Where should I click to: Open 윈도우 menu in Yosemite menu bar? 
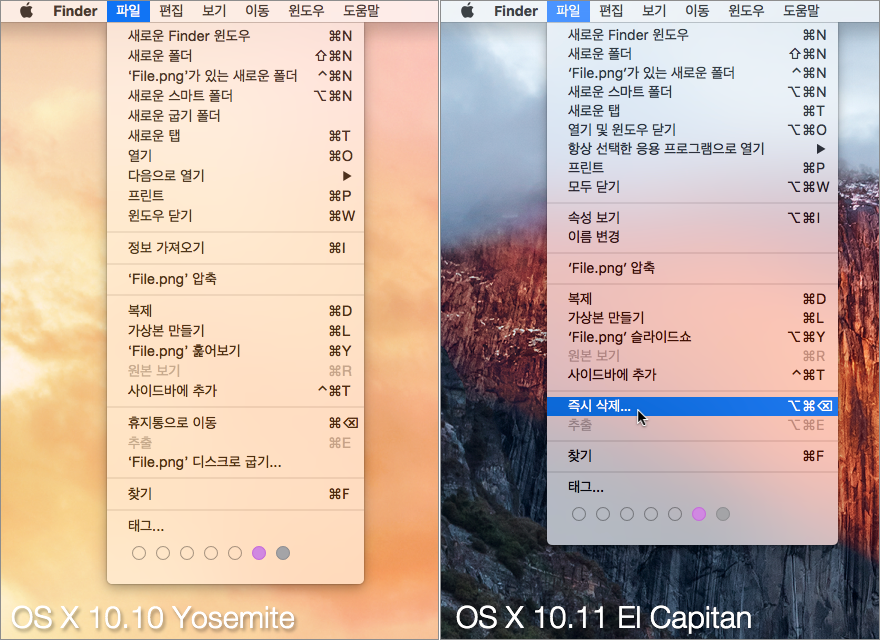tap(306, 11)
